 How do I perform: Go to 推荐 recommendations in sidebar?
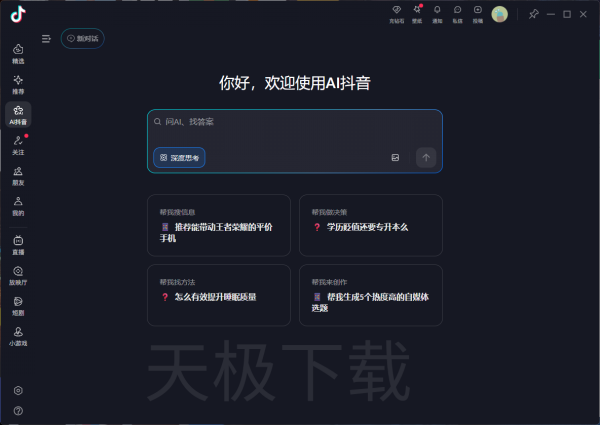point(18,83)
